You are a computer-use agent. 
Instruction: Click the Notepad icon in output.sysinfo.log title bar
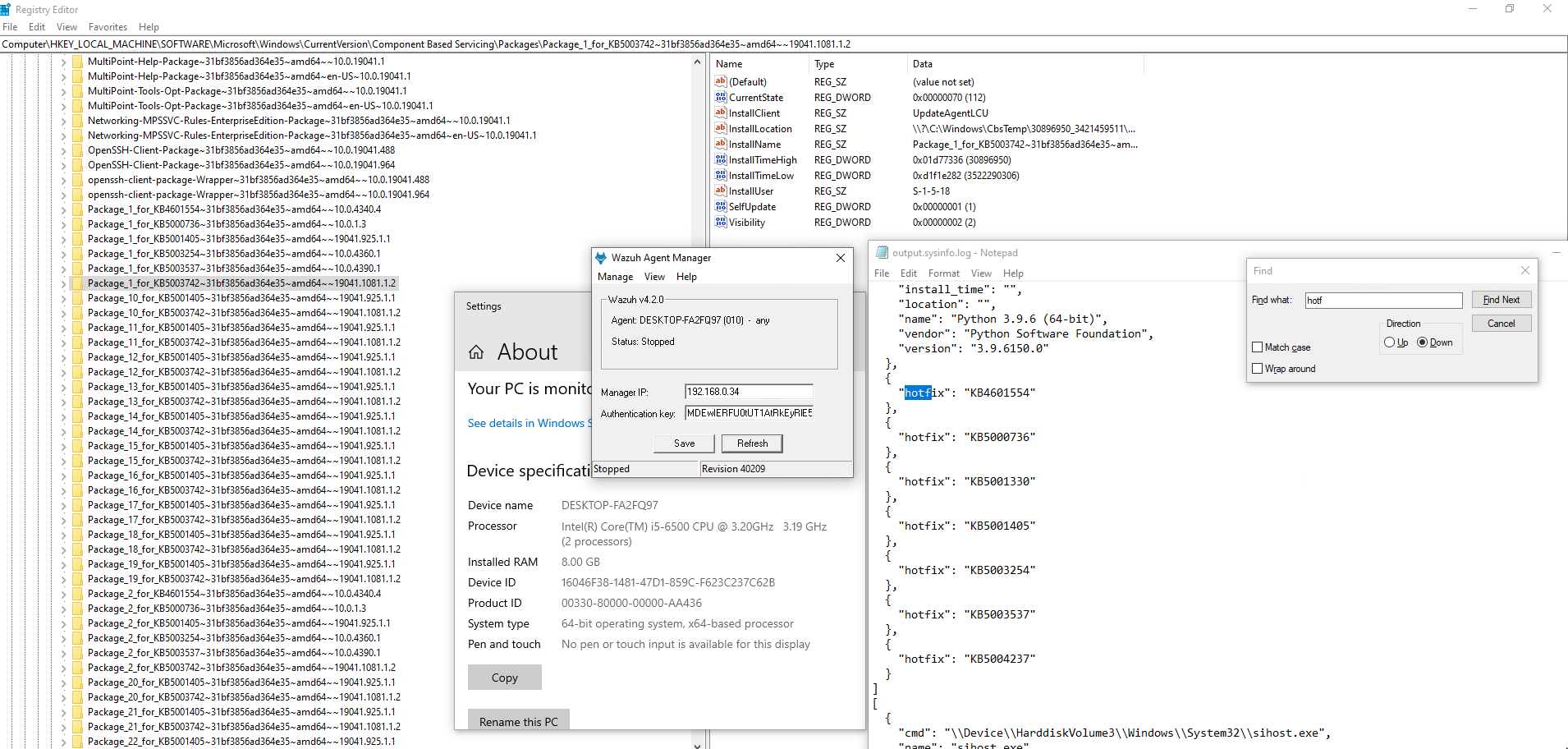coord(883,252)
